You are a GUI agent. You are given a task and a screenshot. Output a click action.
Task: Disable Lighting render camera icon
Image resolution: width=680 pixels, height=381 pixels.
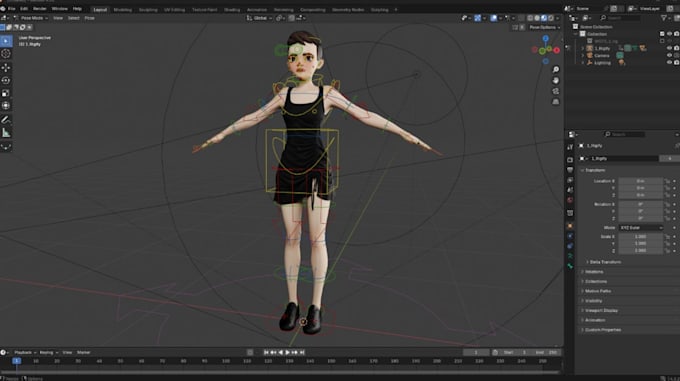[x=676, y=63]
